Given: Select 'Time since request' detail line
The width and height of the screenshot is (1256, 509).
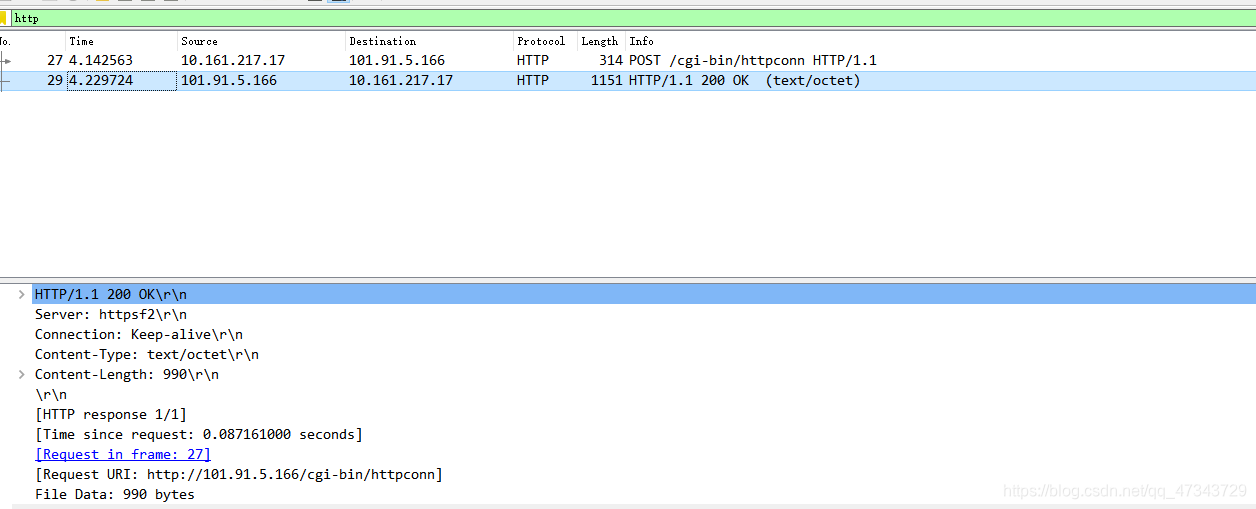Looking at the screenshot, I should click(198, 434).
